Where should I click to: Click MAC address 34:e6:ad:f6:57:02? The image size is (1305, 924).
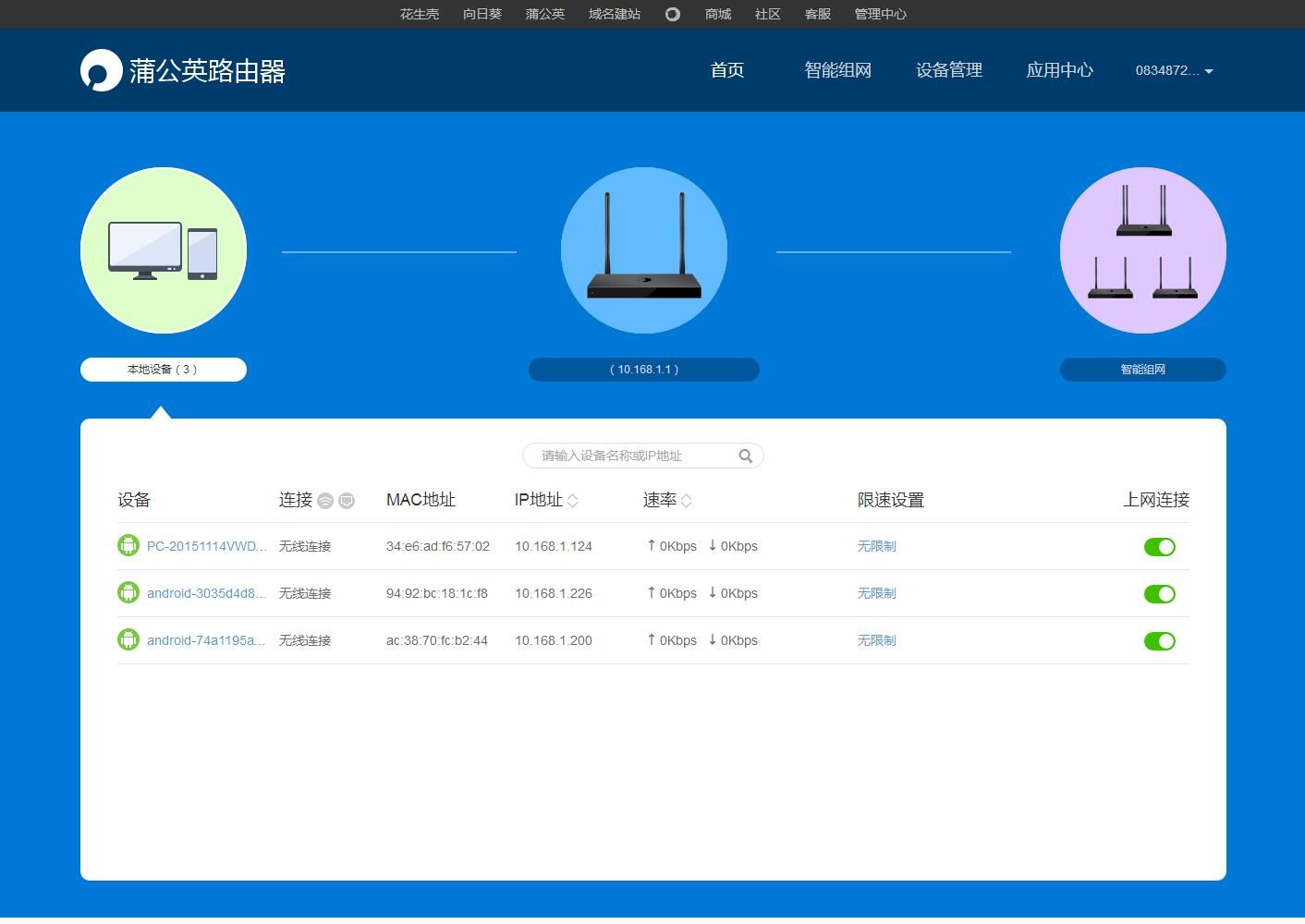pyautogui.click(x=438, y=546)
